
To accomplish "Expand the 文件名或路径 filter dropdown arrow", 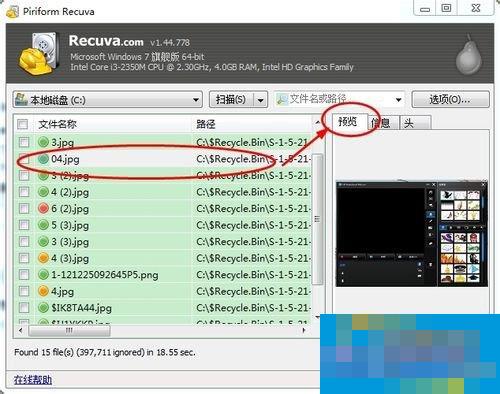I will coord(398,100).
